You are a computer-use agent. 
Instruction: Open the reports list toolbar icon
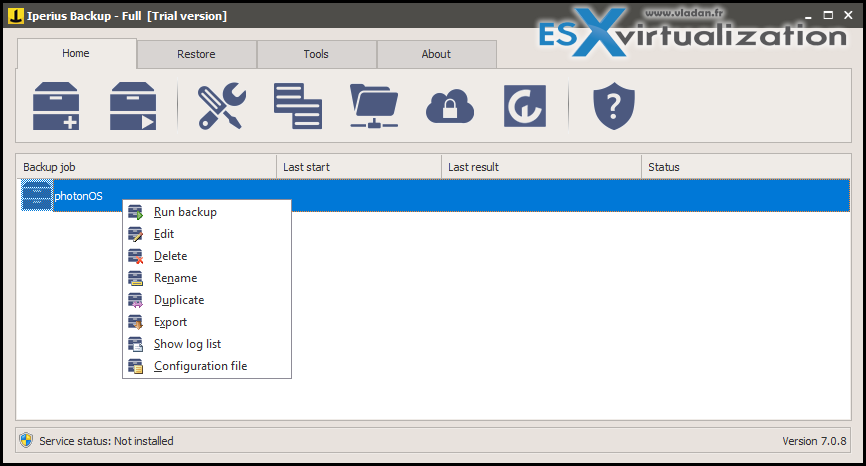coord(298,106)
